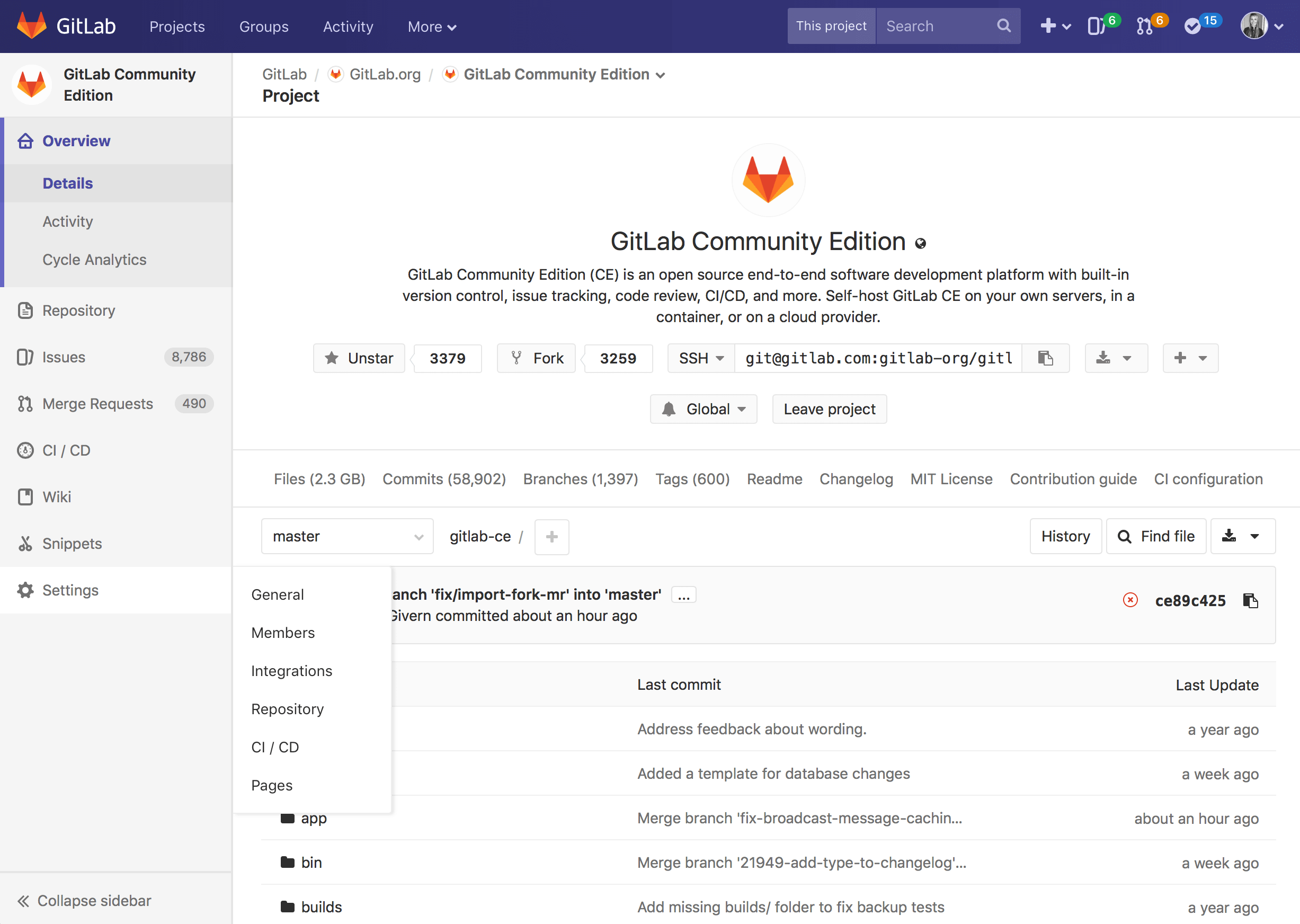This screenshot has height=924, width=1300.
Task: Select the Pages settings menu item
Action: (x=272, y=785)
